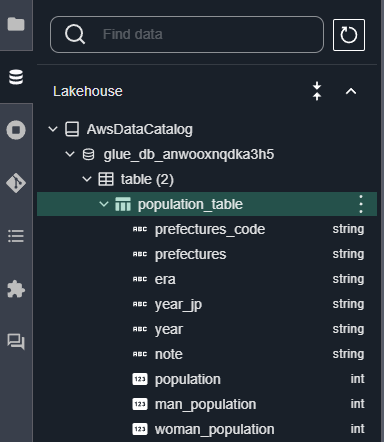This screenshot has width=384, height=442.
Task: Click the magnifier search icon
Action: (75, 35)
